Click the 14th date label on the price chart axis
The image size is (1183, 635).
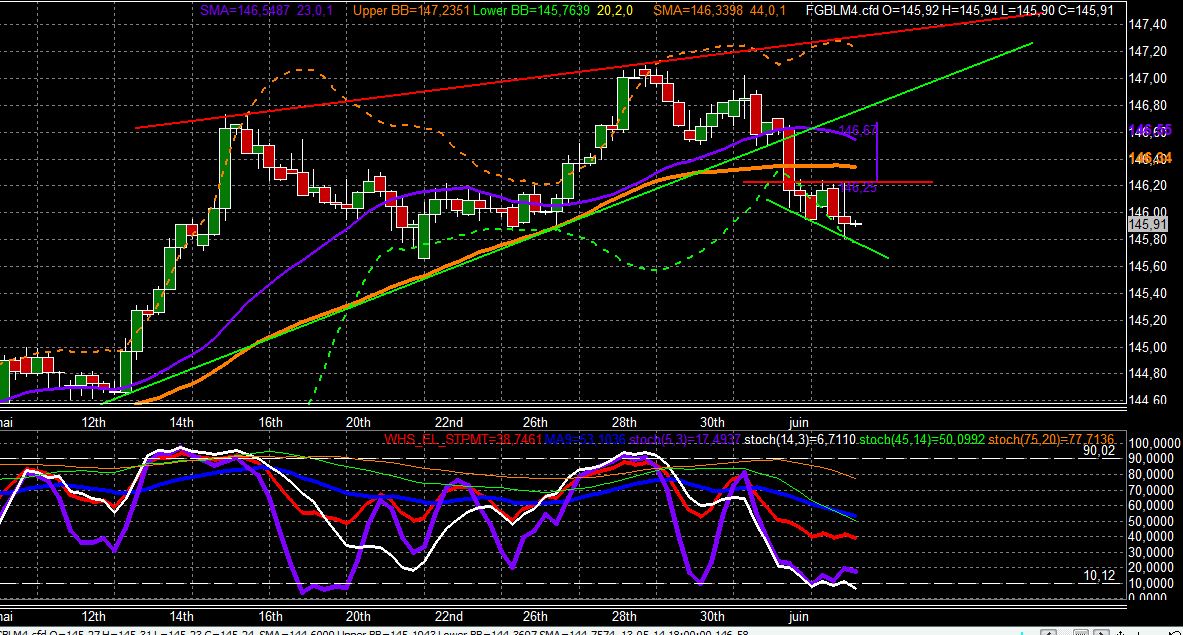(x=181, y=422)
